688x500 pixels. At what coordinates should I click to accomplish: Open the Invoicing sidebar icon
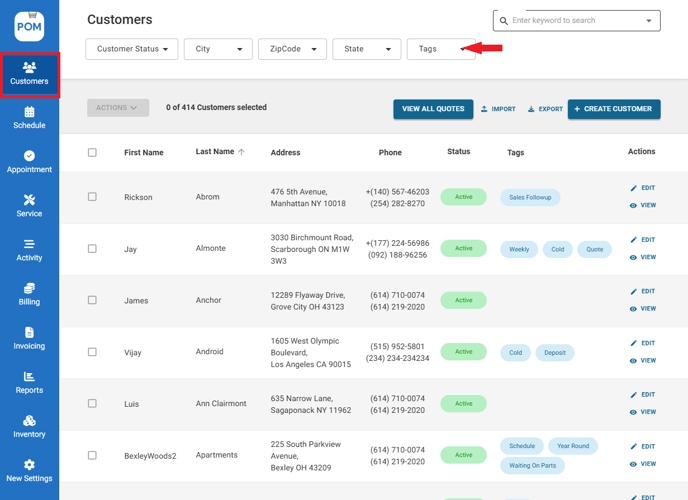click(x=29, y=333)
